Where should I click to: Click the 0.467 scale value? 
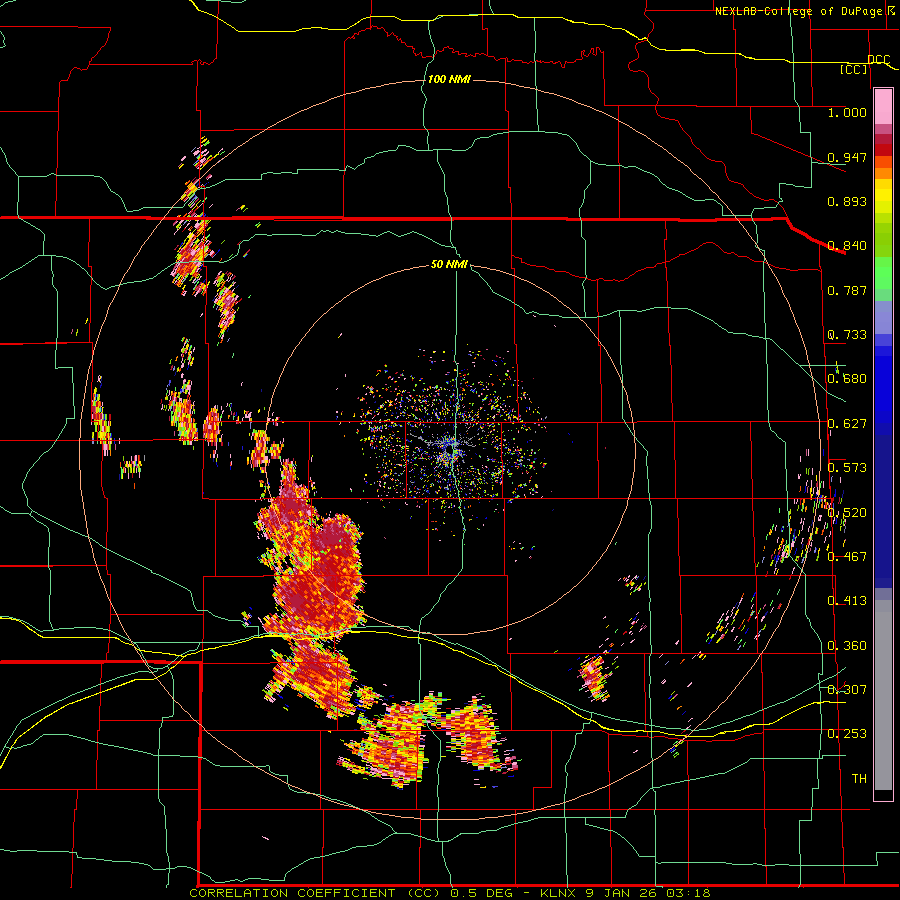coord(847,556)
